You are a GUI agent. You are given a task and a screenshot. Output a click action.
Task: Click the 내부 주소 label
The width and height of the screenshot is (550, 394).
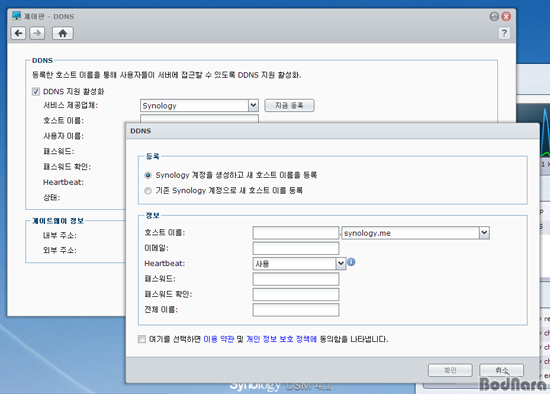pos(60,235)
